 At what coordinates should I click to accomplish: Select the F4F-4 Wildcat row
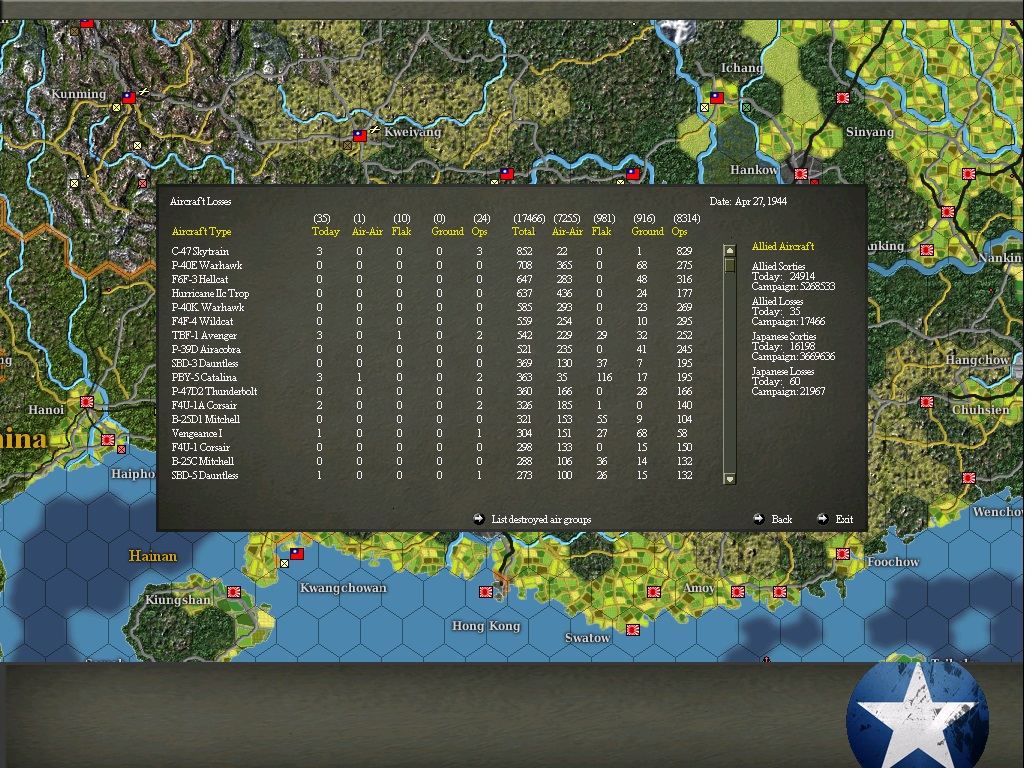pos(434,321)
